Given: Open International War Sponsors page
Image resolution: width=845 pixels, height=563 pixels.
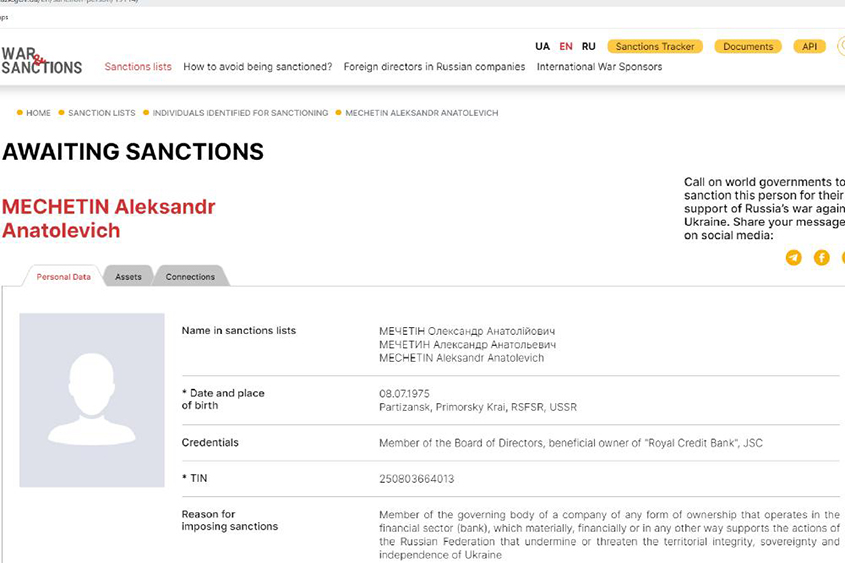Looking at the screenshot, I should coord(599,67).
